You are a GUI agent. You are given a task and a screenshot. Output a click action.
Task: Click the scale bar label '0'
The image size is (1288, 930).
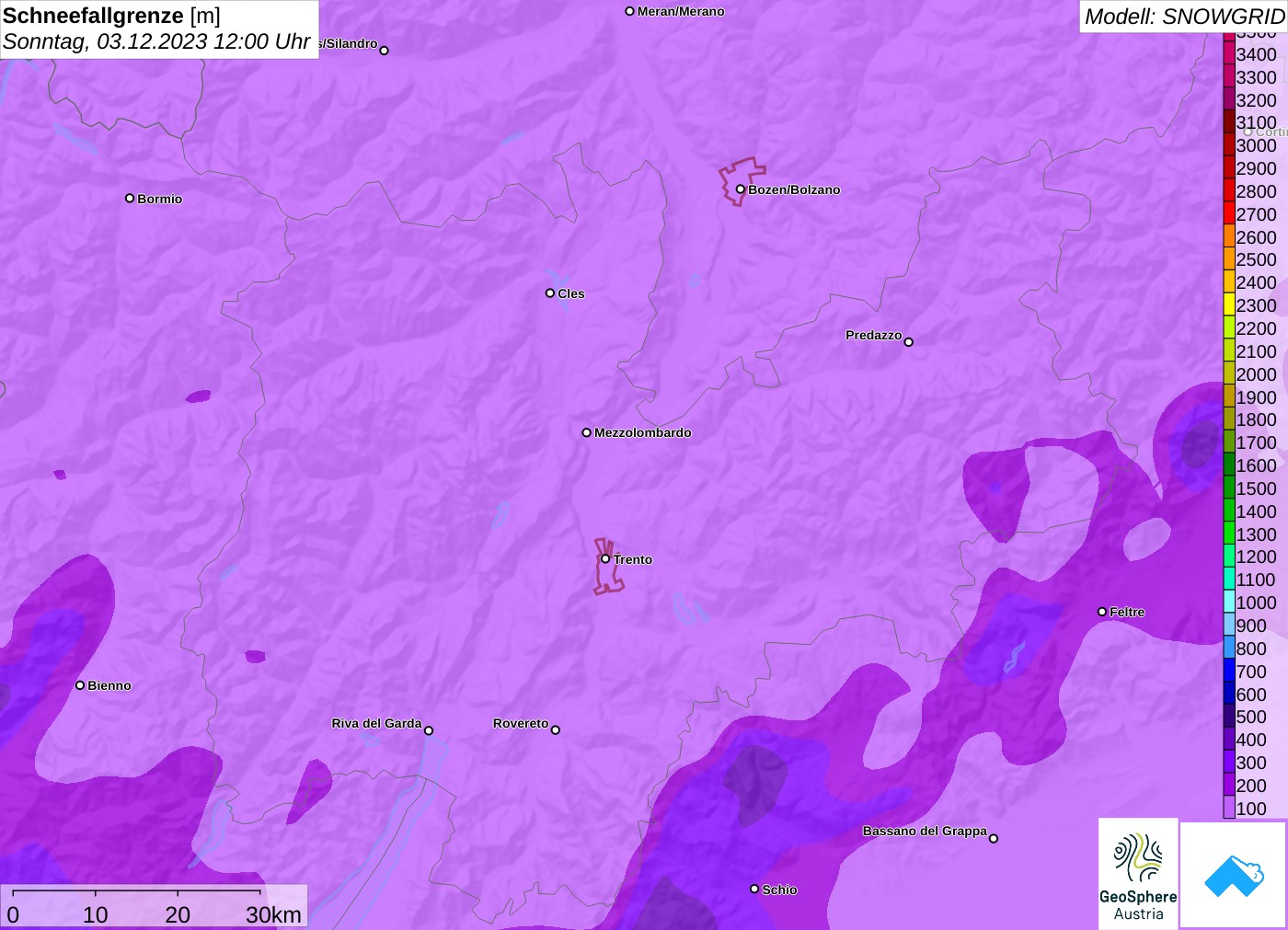click(x=13, y=914)
